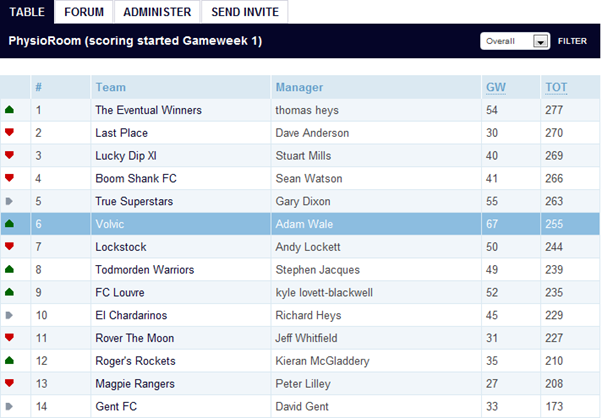Screen dimensions: 602x418
Task: Click red down arrow beside Last Place
Action: click(x=10, y=132)
